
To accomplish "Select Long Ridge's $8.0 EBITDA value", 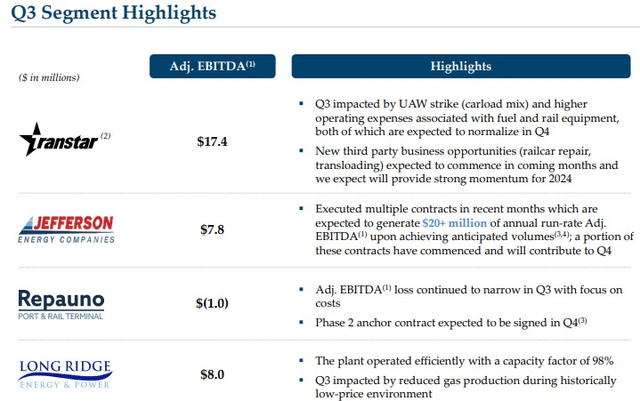I will tap(212, 374).
